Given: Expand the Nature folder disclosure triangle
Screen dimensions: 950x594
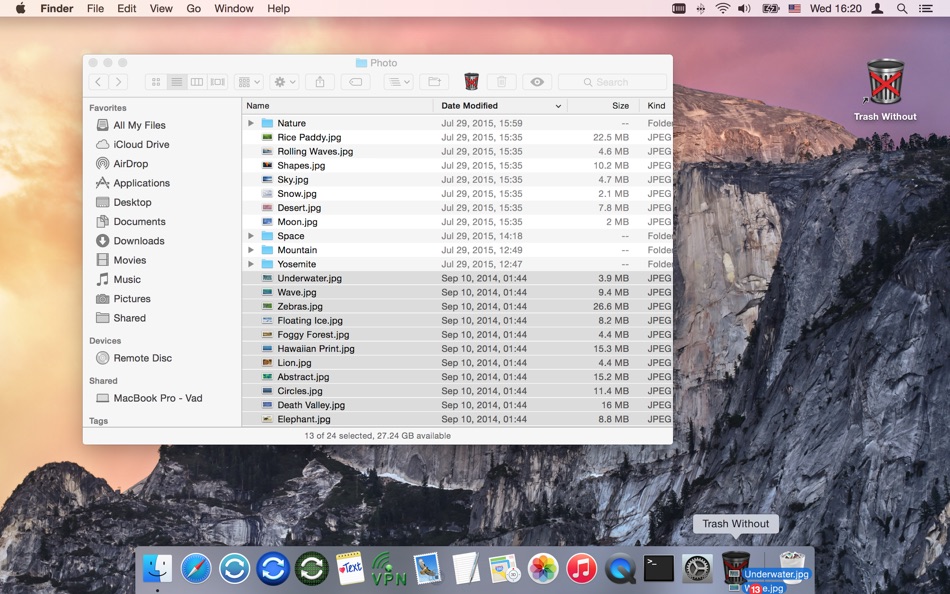Looking at the screenshot, I should point(250,122).
